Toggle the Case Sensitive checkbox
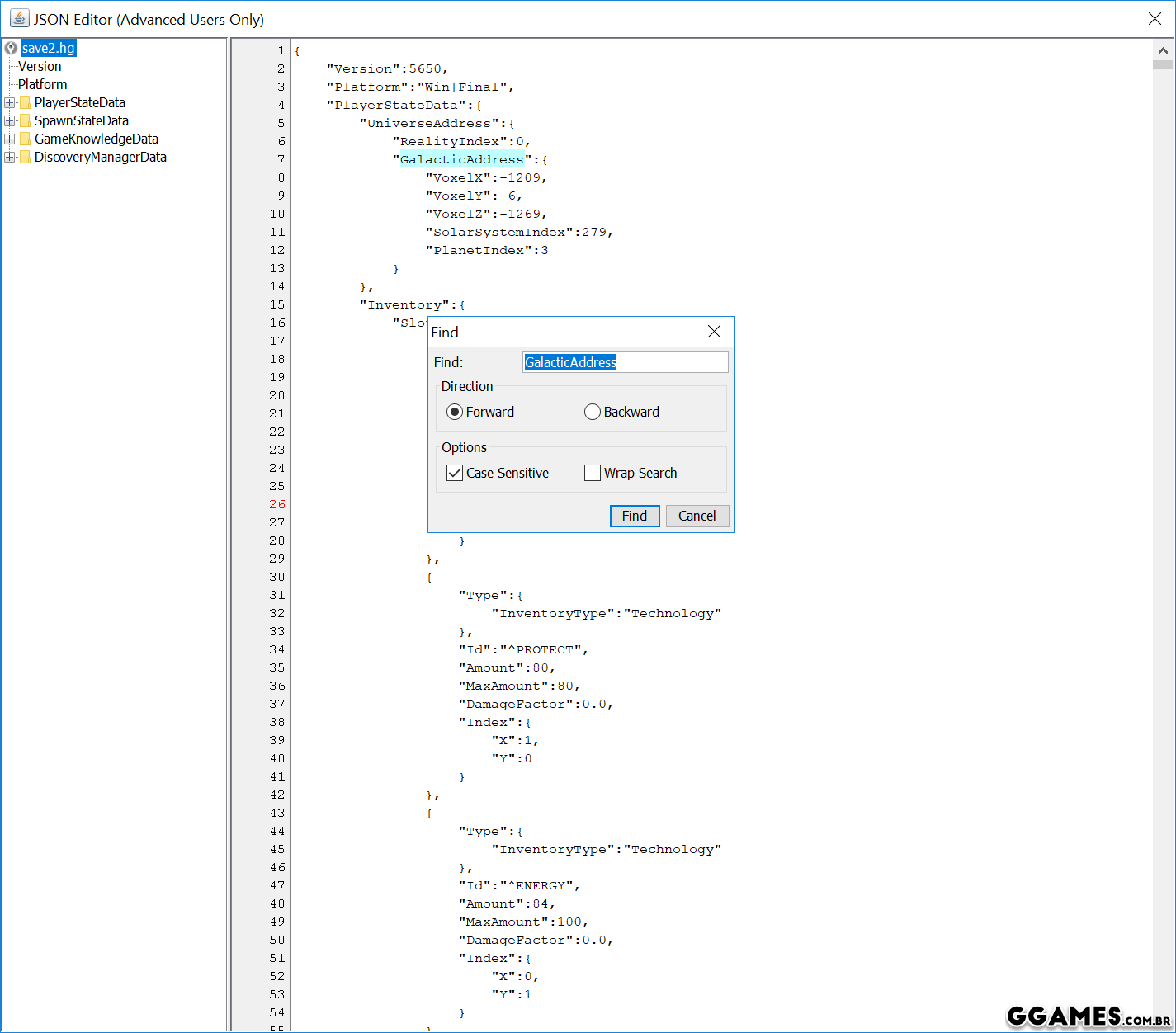 point(454,473)
